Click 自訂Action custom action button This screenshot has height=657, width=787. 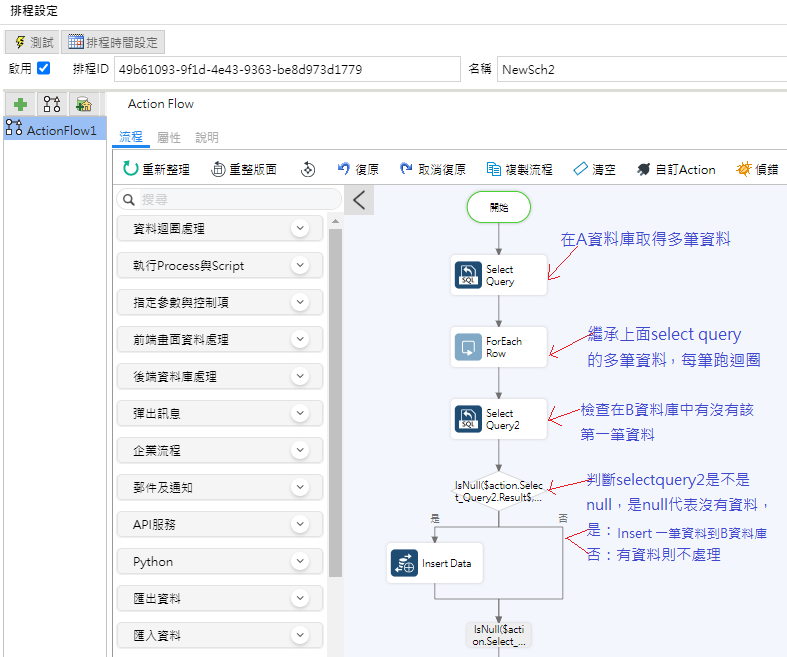[x=676, y=169]
